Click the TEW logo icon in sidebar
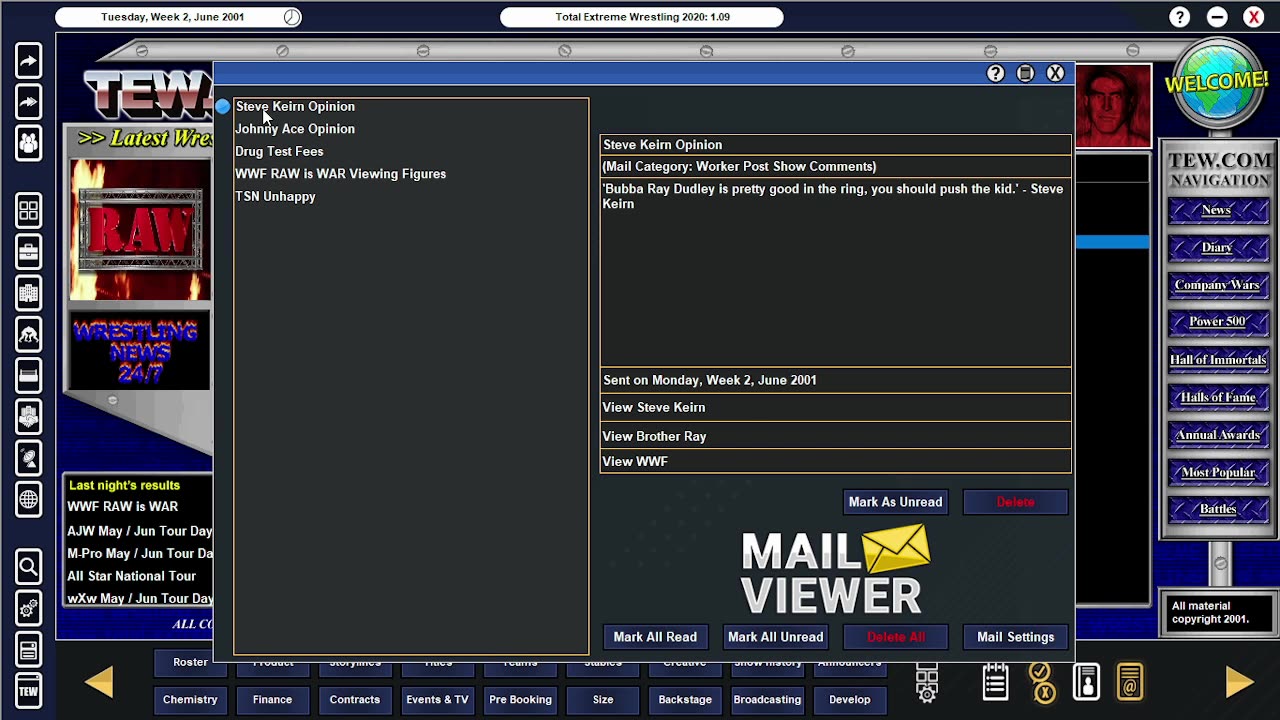The image size is (1280, 720). (x=28, y=691)
